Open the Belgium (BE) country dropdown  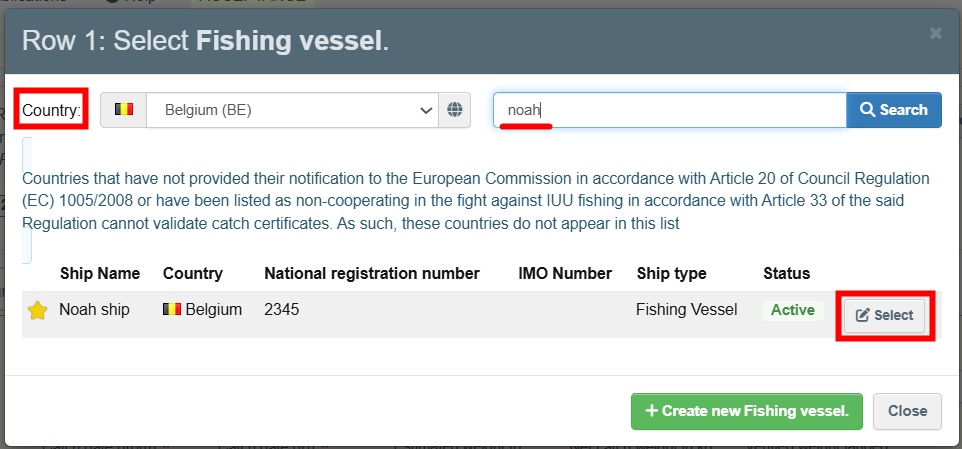[290, 110]
